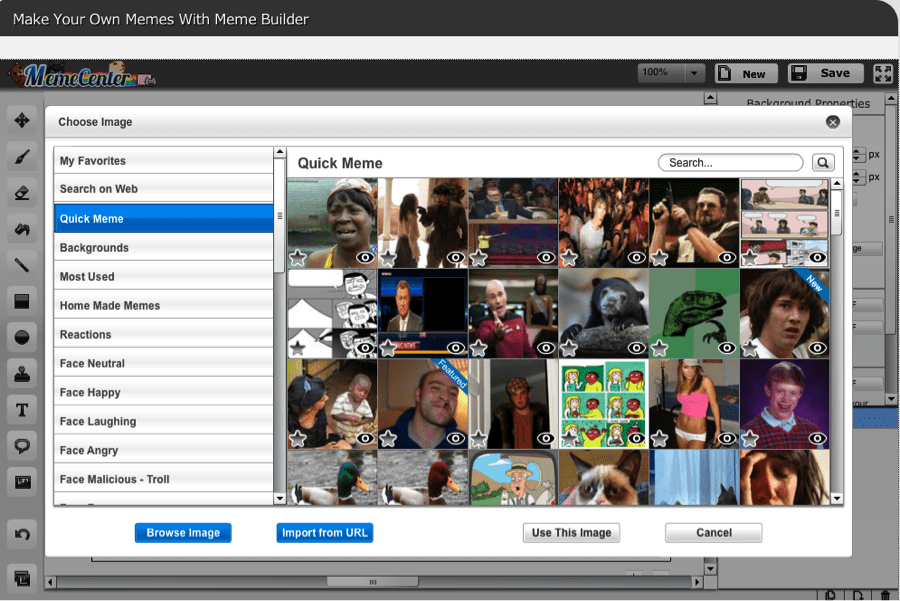
Task: Click the Save button
Action: pyautogui.click(x=826, y=73)
